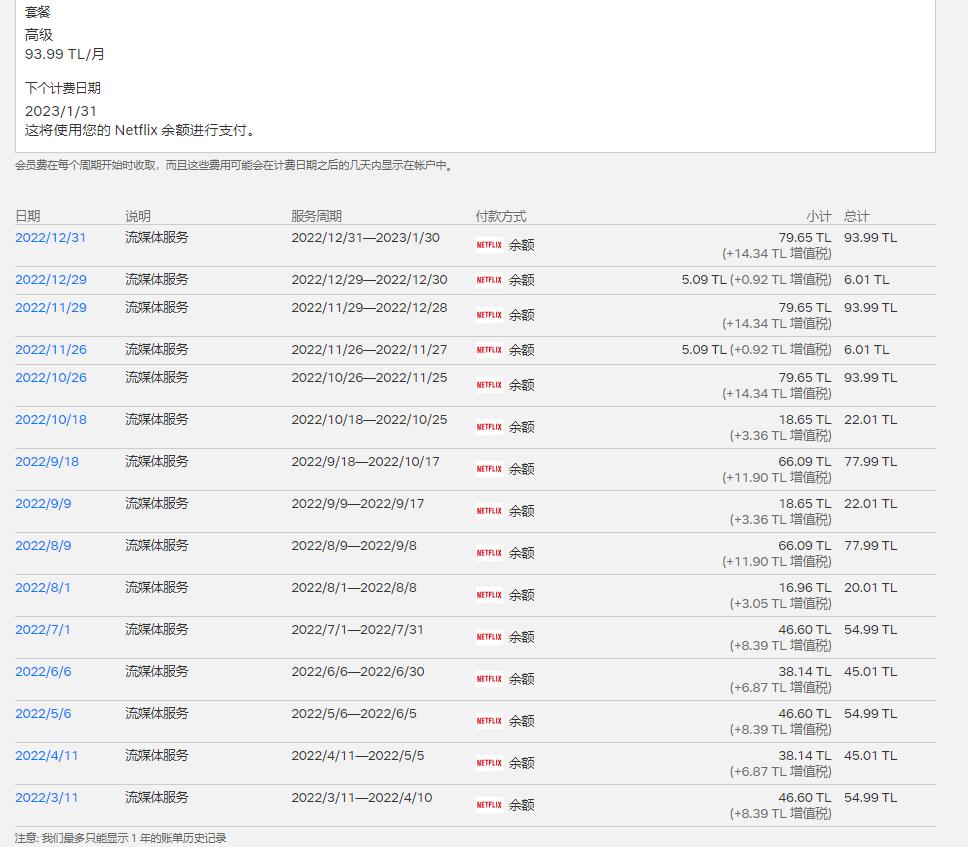Open the 2022/12/31 invoice date link
Screen dimensions: 968x847
(x=51, y=238)
